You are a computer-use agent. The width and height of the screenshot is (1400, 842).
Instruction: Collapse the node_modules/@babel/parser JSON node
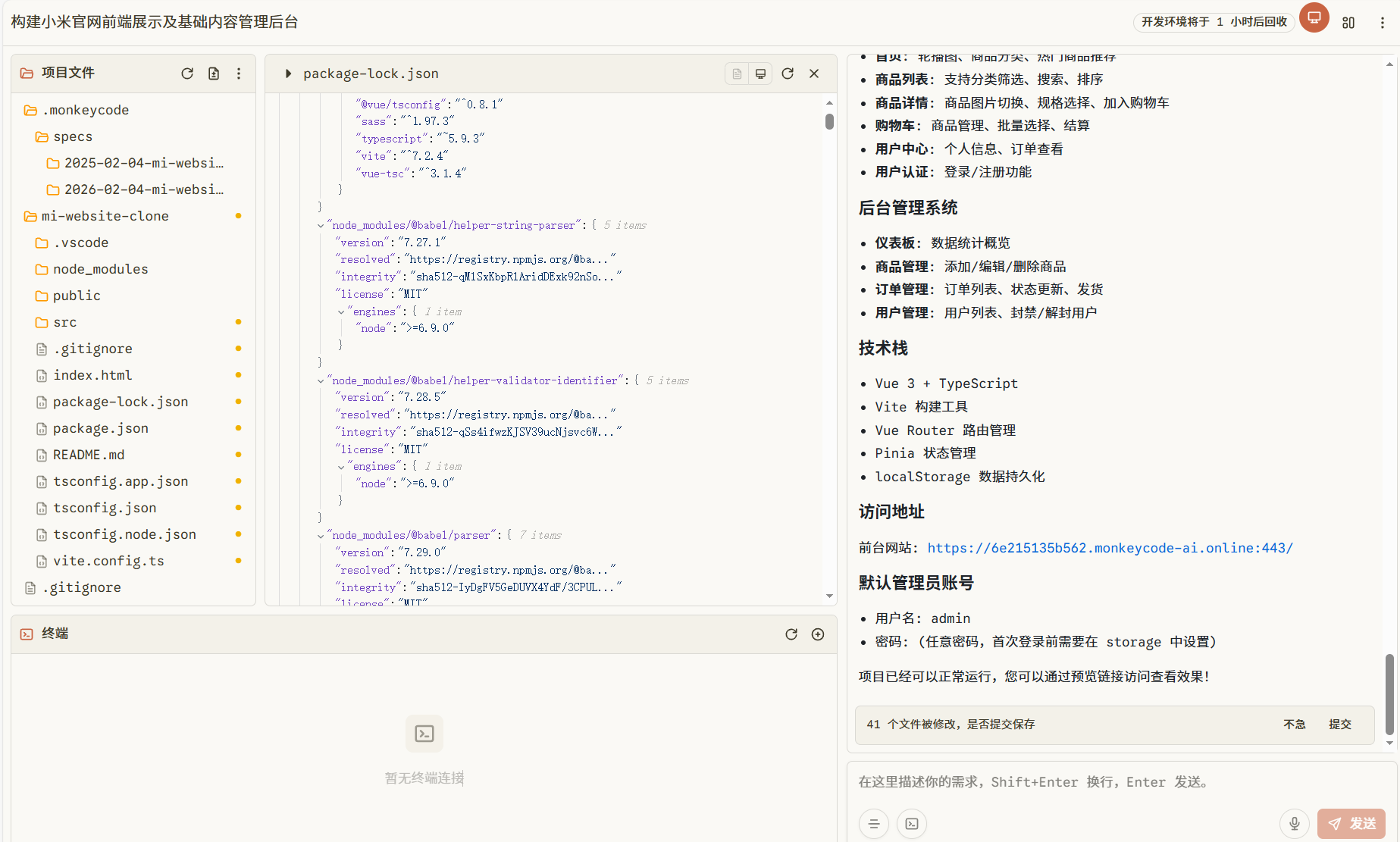coord(321,535)
